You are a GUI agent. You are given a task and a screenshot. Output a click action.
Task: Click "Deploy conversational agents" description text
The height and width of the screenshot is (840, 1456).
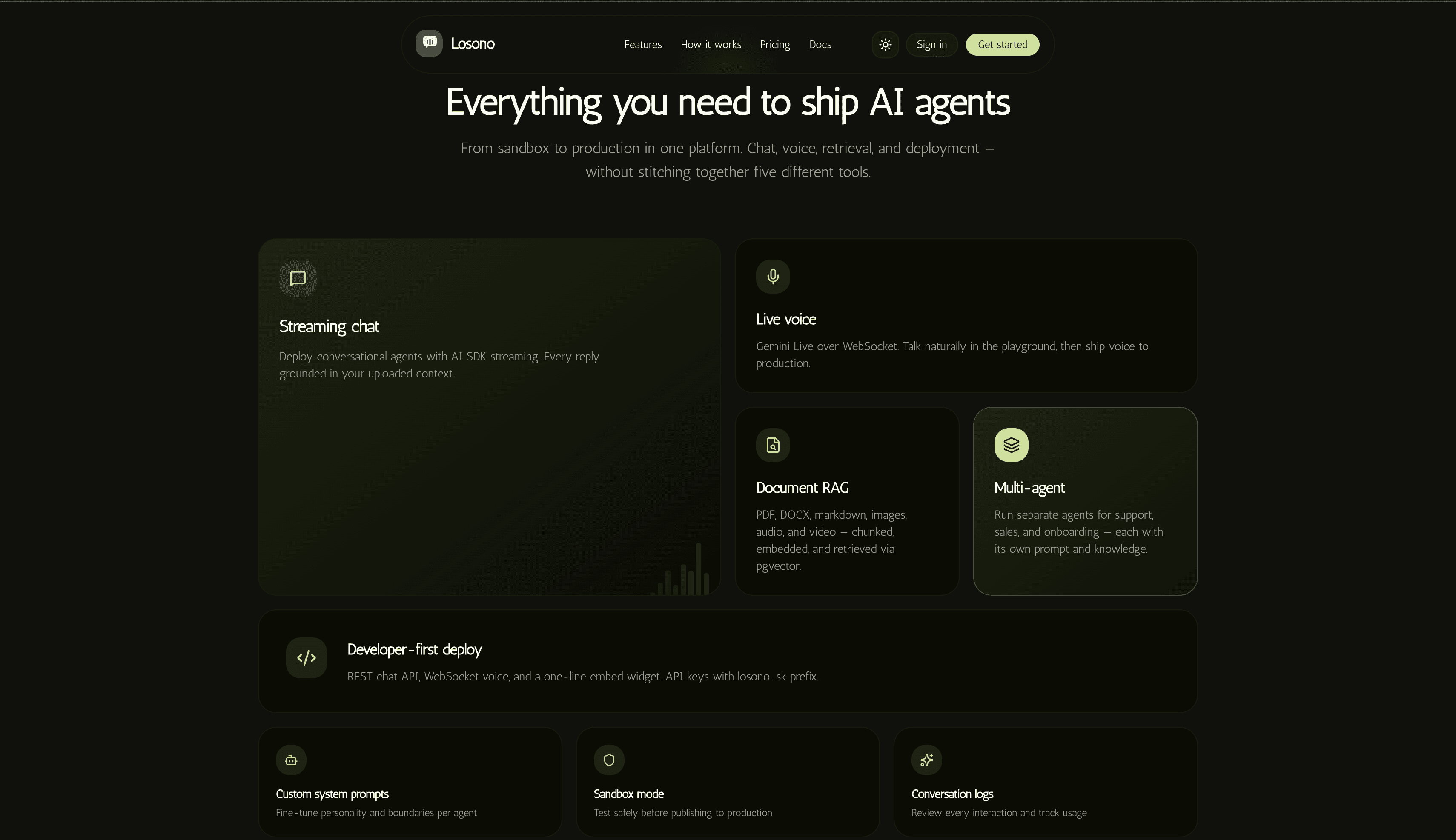[439, 365]
